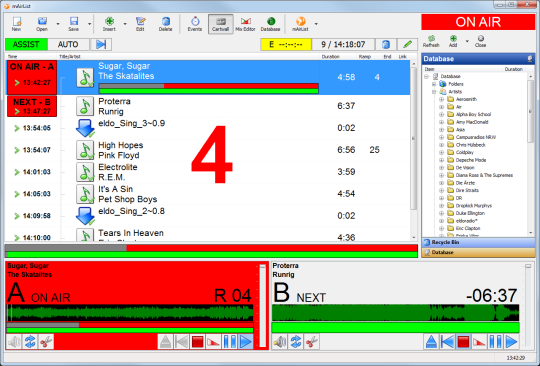The width and height of the screenshot is (540, 366).
Task: Toggle the red ON AIR button
Action: (478, 22)
